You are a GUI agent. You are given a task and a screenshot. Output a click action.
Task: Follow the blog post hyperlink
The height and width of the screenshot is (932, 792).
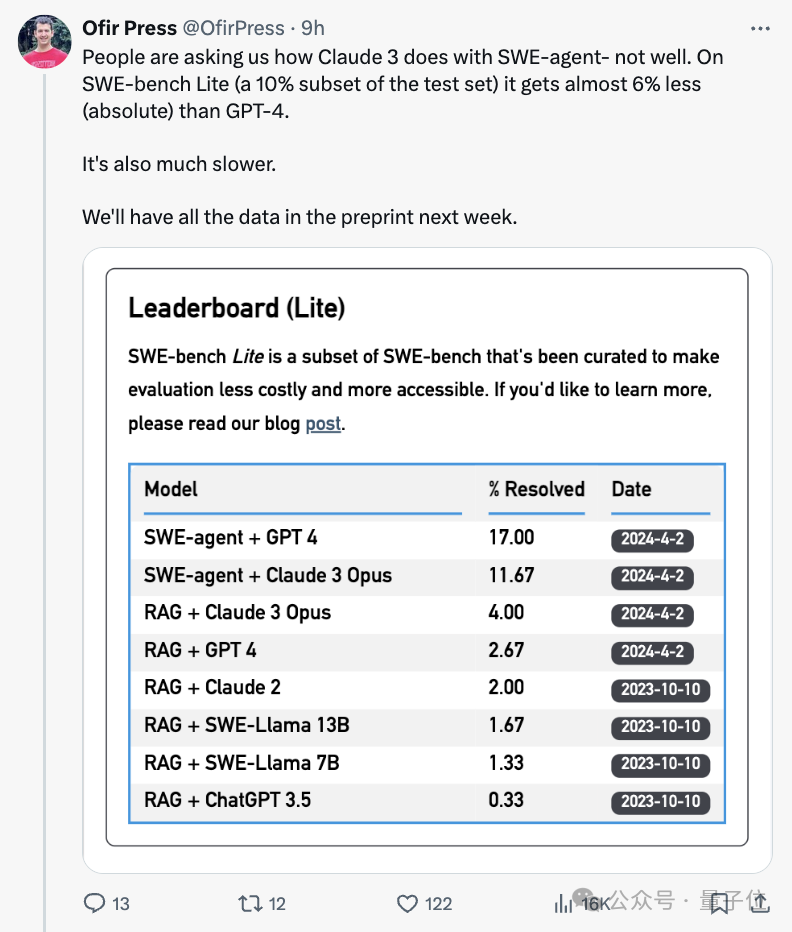click(x=323, y=424)
